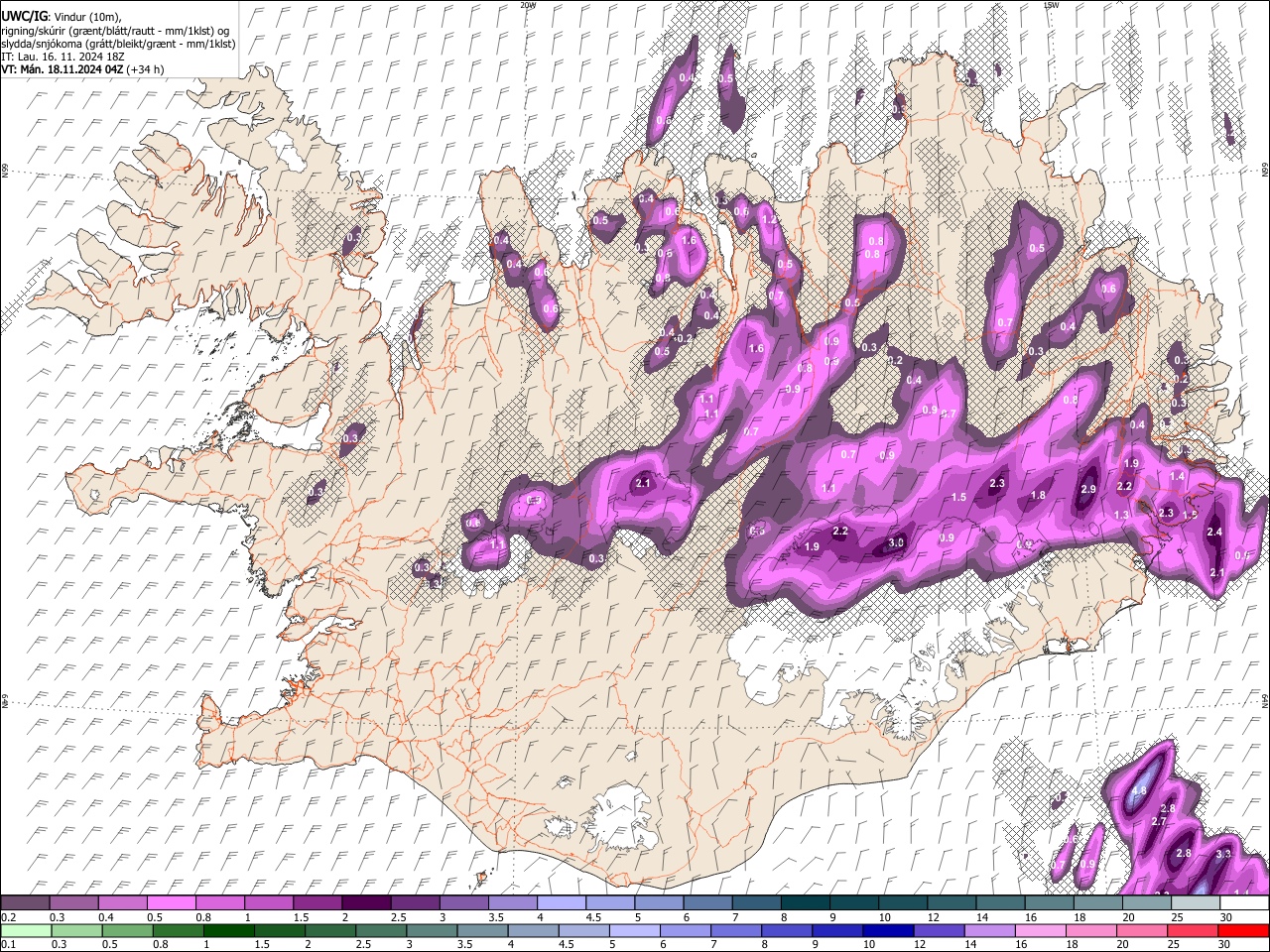
Task: Click the pale green bottom-row swatch between 0.1 and 0.3
Action: coord(25,930)
